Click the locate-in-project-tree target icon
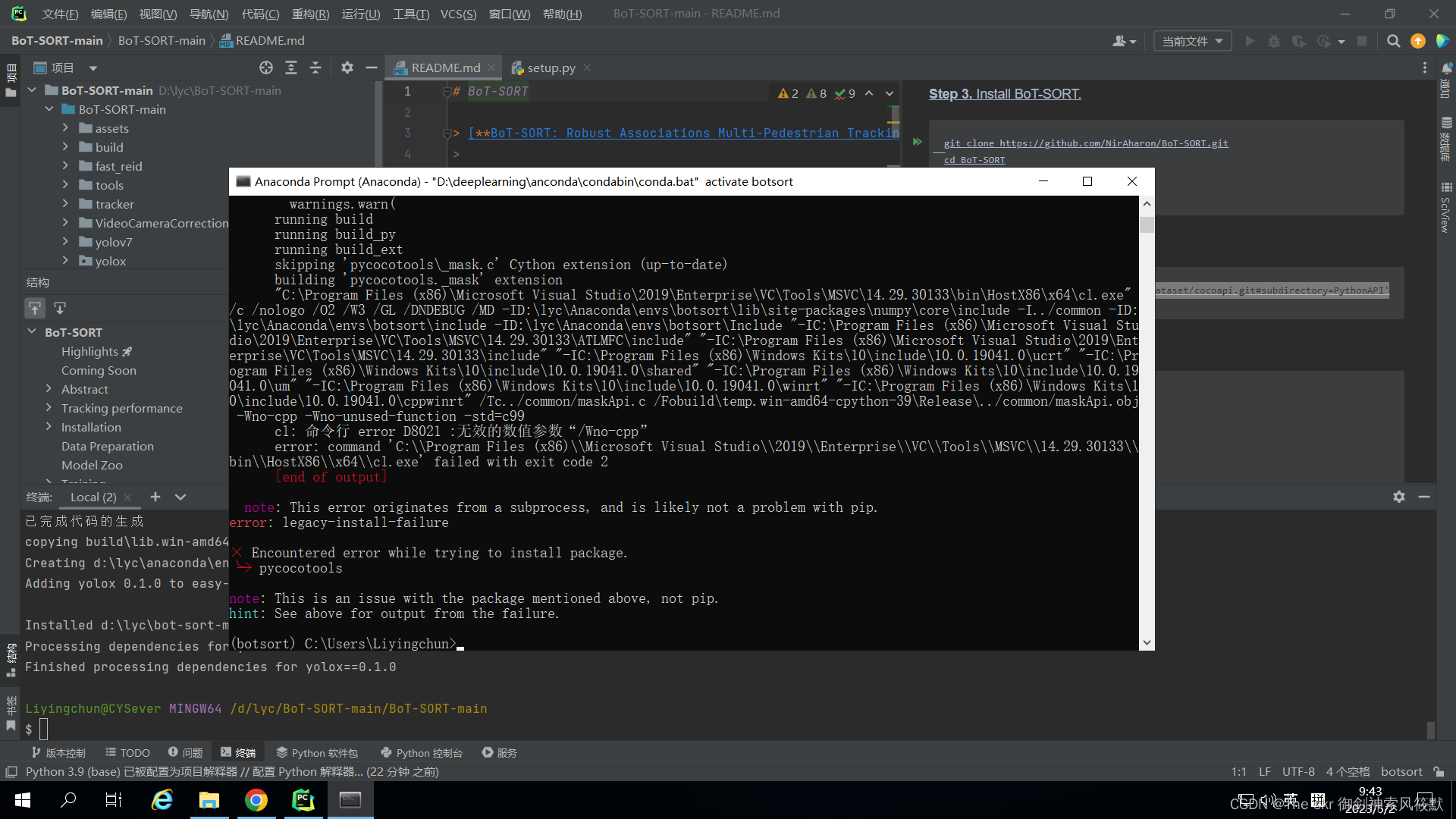The image size is (1456, 819). tap(266, 68)
